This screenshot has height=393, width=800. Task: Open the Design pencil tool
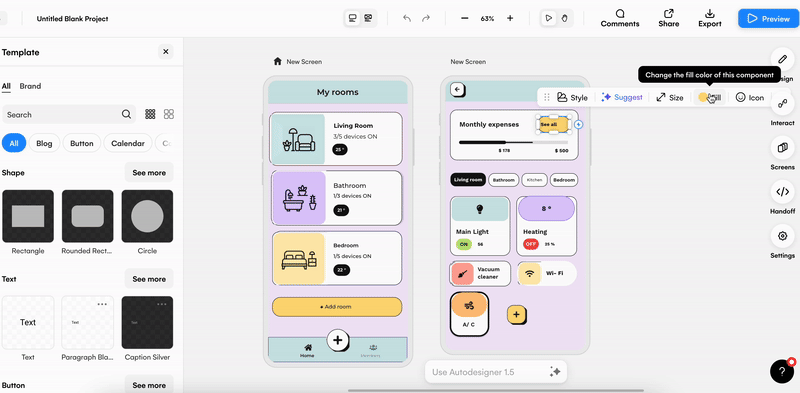pyautogui.click(x=782, y=59)
